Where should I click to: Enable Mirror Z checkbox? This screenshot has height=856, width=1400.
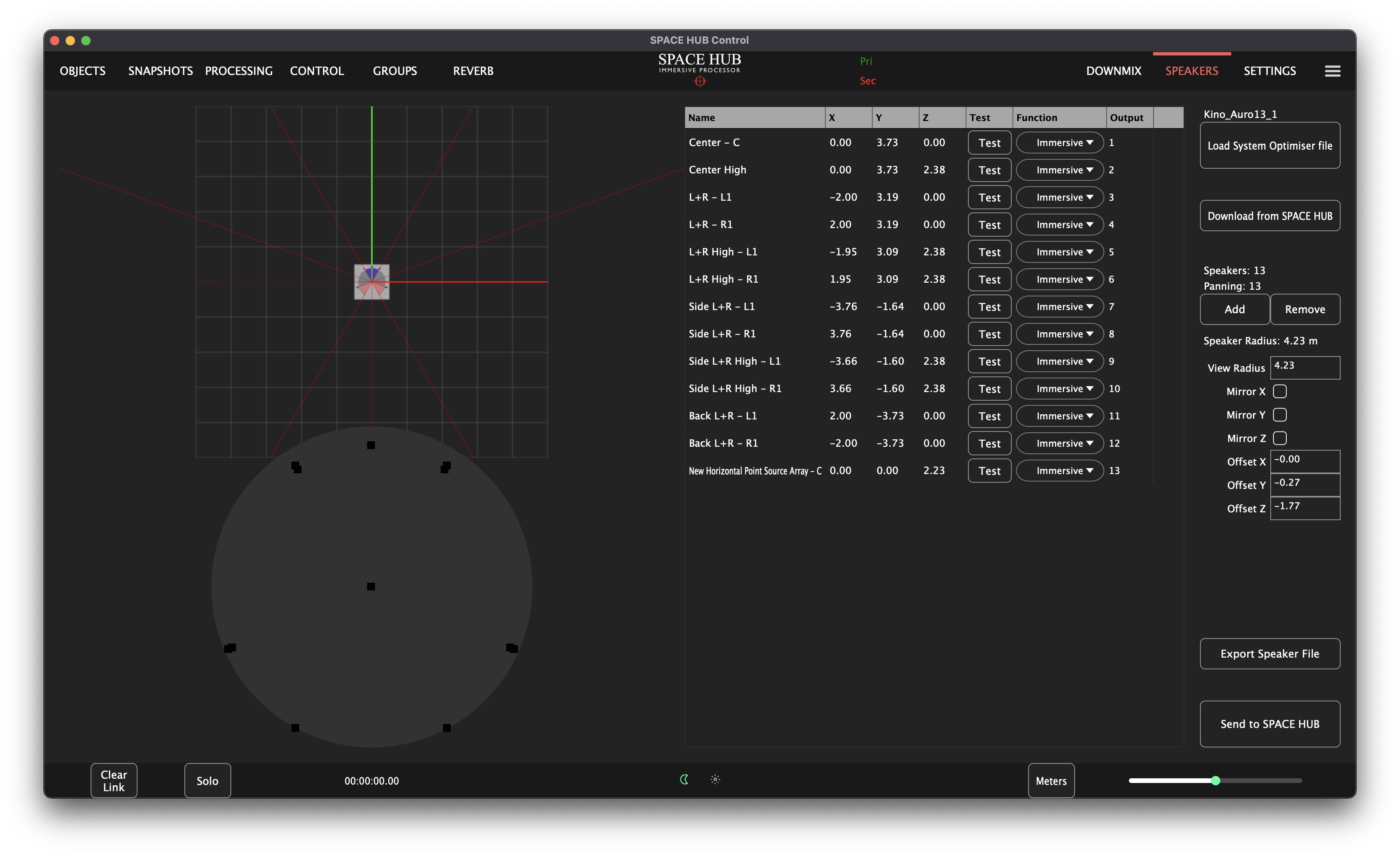click(x=1280, y=438)
